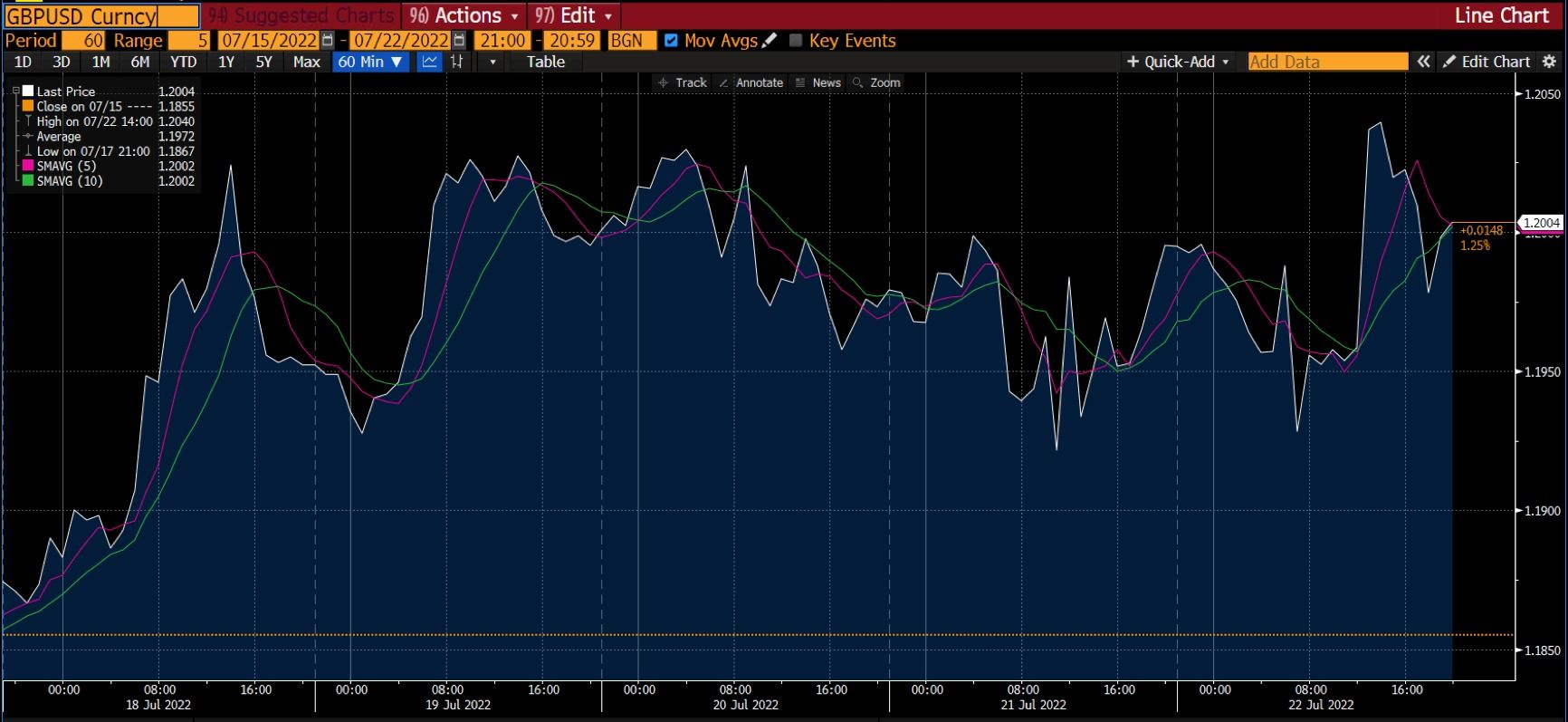Viewport: 1568px width, 722px height.
Task: Open chart settings gear icon
Action: (x=1549, y=62)
